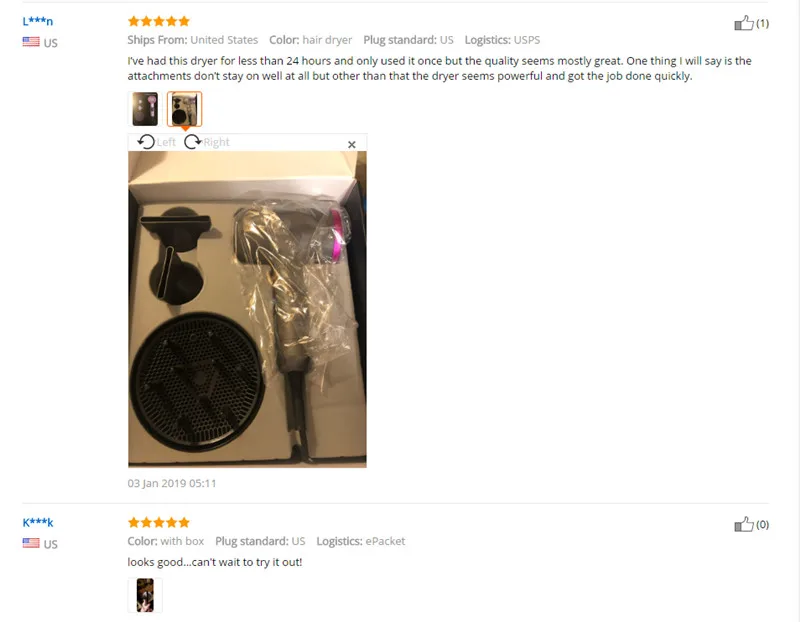This screenshot has width=800, height=622.
Task: Click the US flag under K***k
Action: [31, 543]
